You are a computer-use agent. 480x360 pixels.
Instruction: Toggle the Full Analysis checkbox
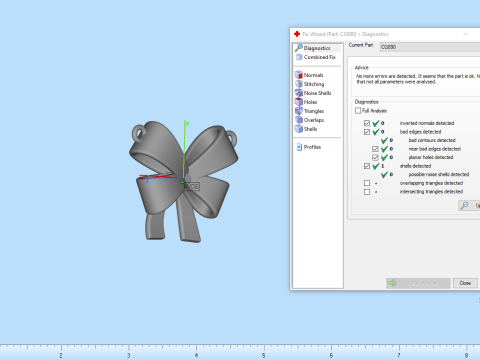pos(358,111)
